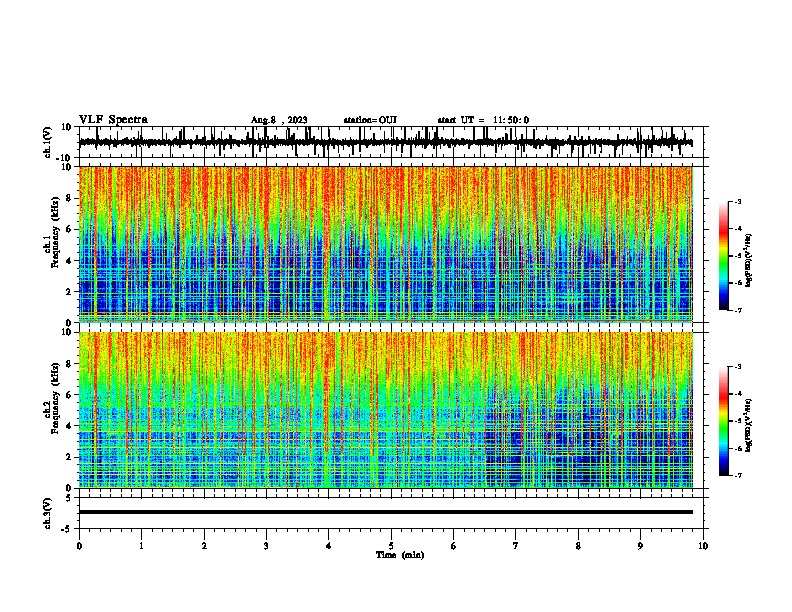
Task: Click the time axis tick label "10"
Action: 703,546
